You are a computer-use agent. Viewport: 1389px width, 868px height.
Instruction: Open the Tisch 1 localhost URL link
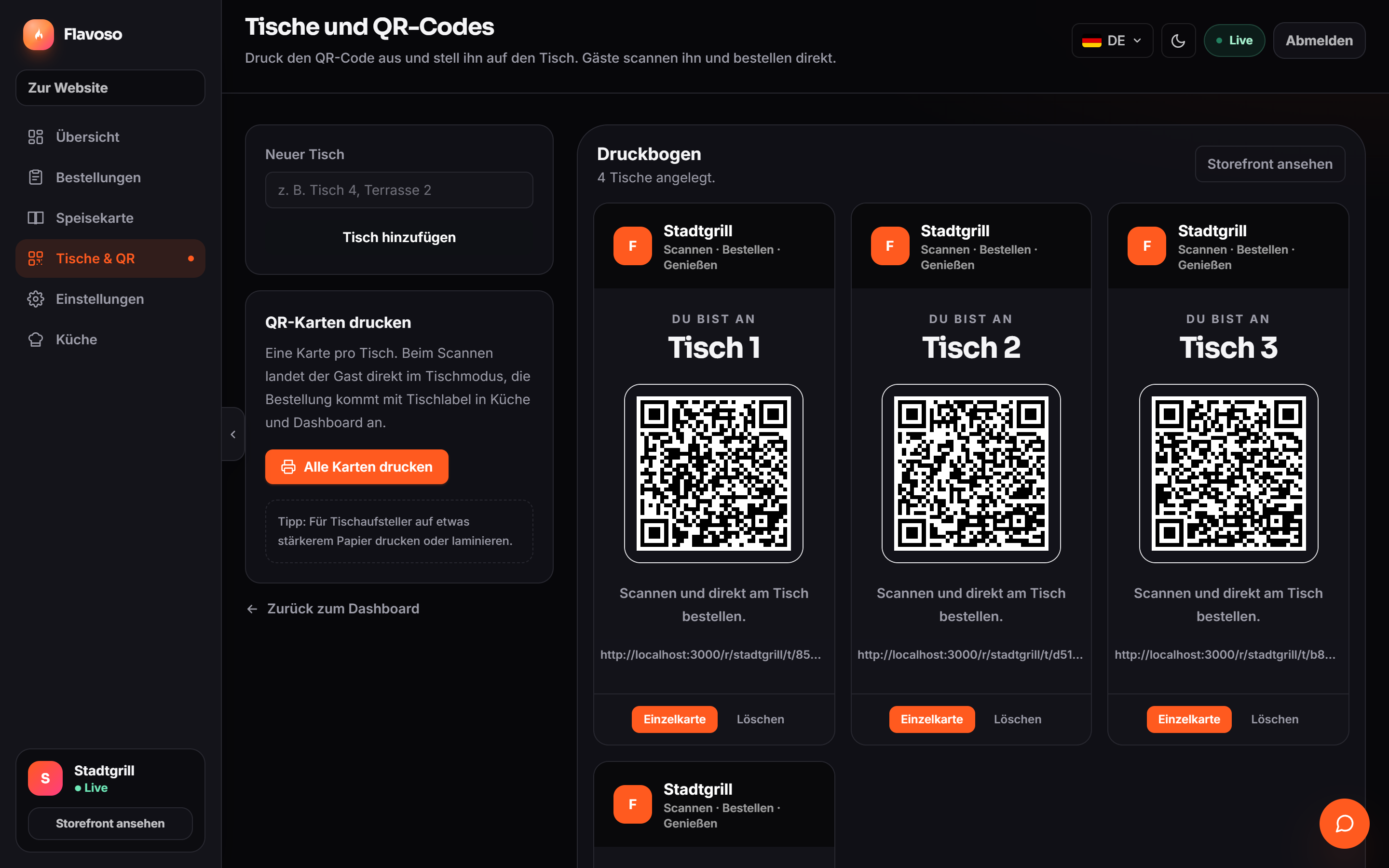click(710, 654)
